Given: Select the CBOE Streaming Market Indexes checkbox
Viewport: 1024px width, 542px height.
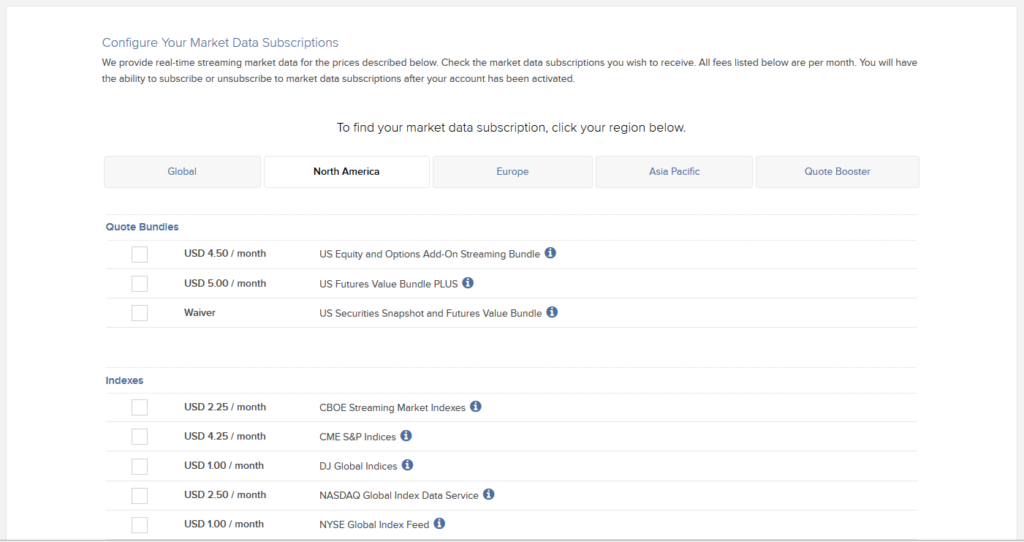Looking at the screenshot, I should (x=139, y=408).
